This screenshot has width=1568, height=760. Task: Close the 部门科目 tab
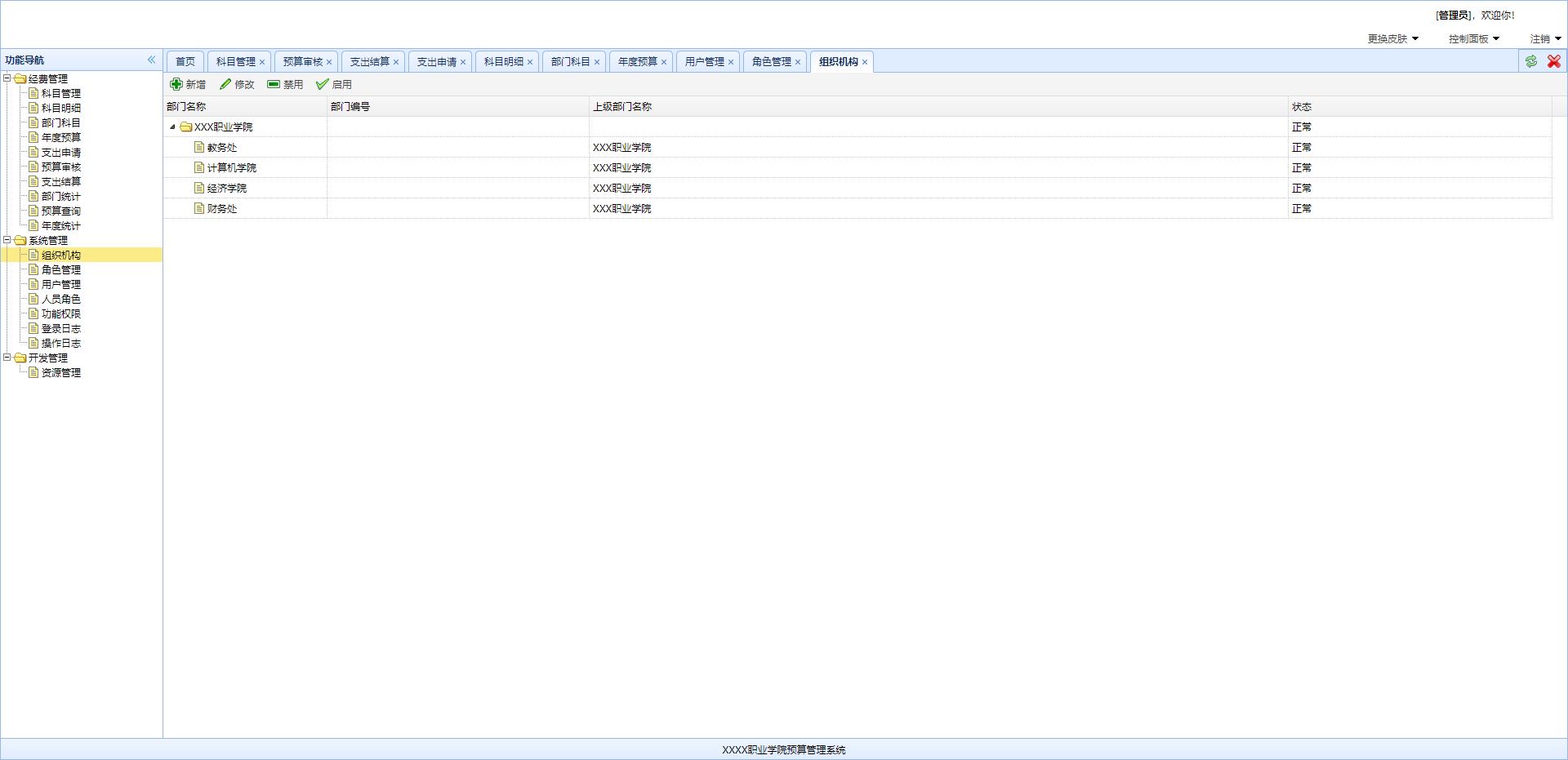pos(597,62)
